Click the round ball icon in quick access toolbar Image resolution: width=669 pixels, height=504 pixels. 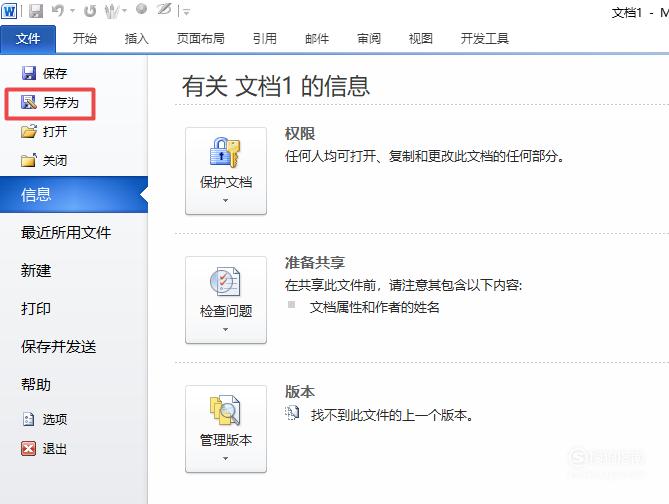point(142,9)
